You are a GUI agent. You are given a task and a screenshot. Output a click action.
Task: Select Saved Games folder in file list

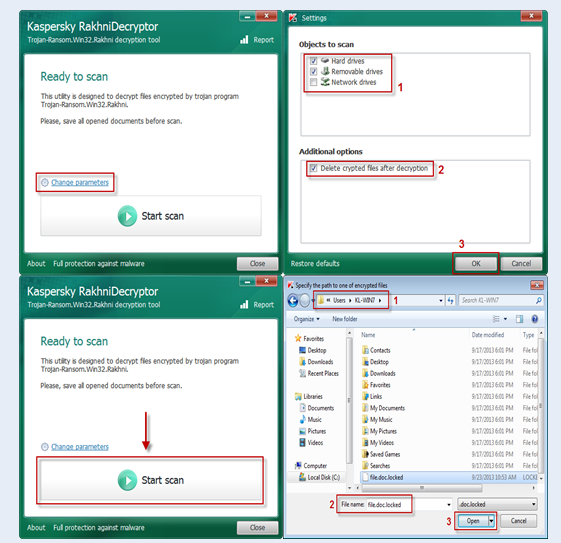tap(381, 454)
